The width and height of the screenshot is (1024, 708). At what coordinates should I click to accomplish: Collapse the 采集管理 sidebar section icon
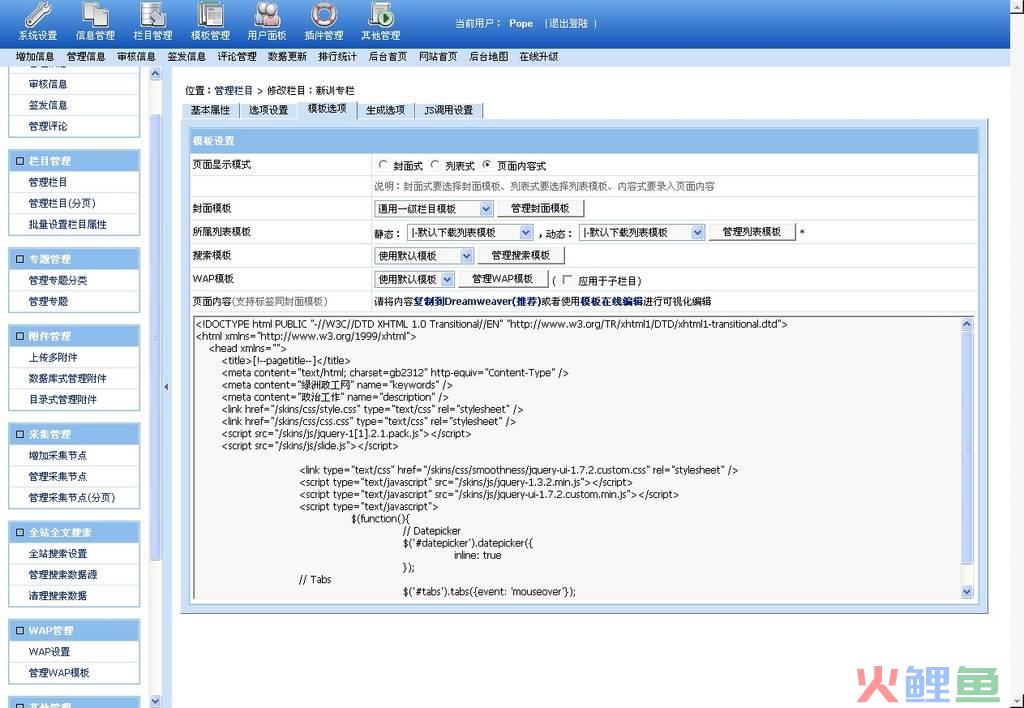coord(20,434)
